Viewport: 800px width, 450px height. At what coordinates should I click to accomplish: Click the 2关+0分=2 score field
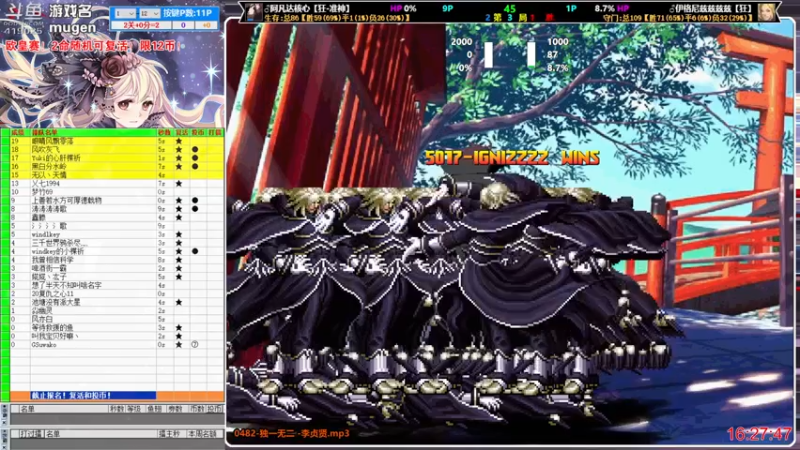tap(141, 25)
